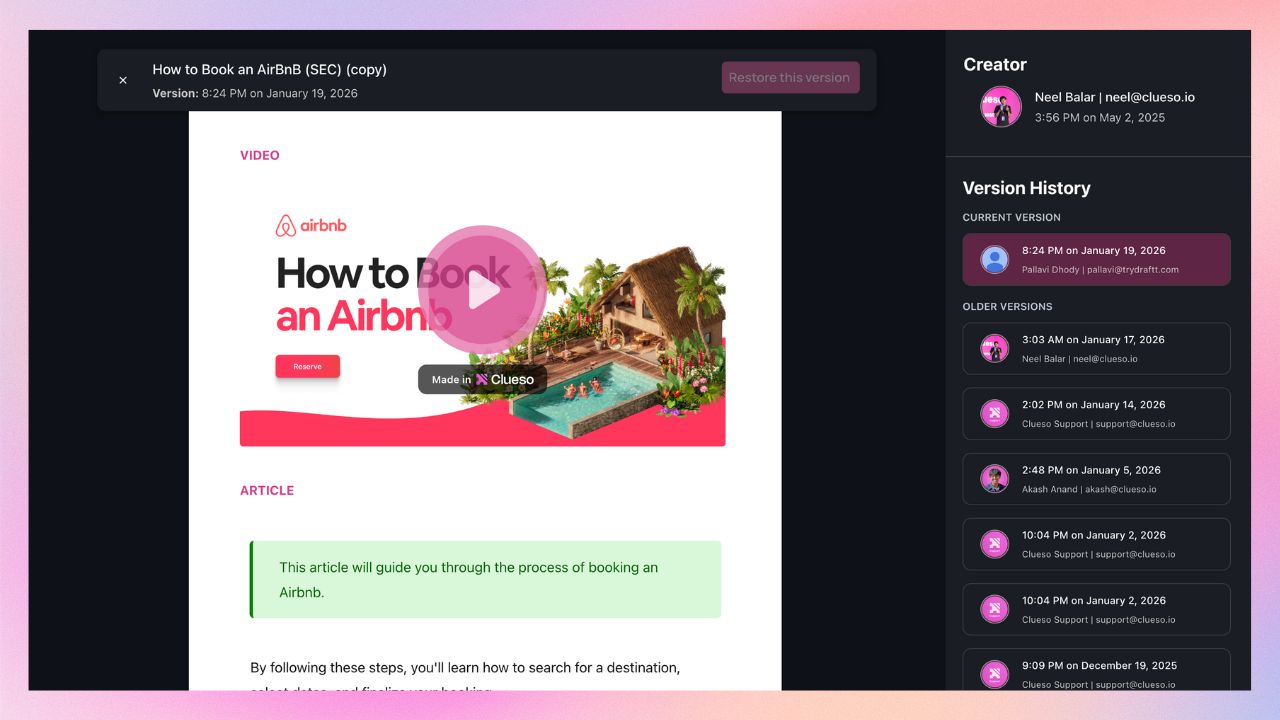This screenshot has height=720, width=1280.
Task: Click the 3:56 PM on May 2, 2025 creation date
Action: [x=1100, y=117]
